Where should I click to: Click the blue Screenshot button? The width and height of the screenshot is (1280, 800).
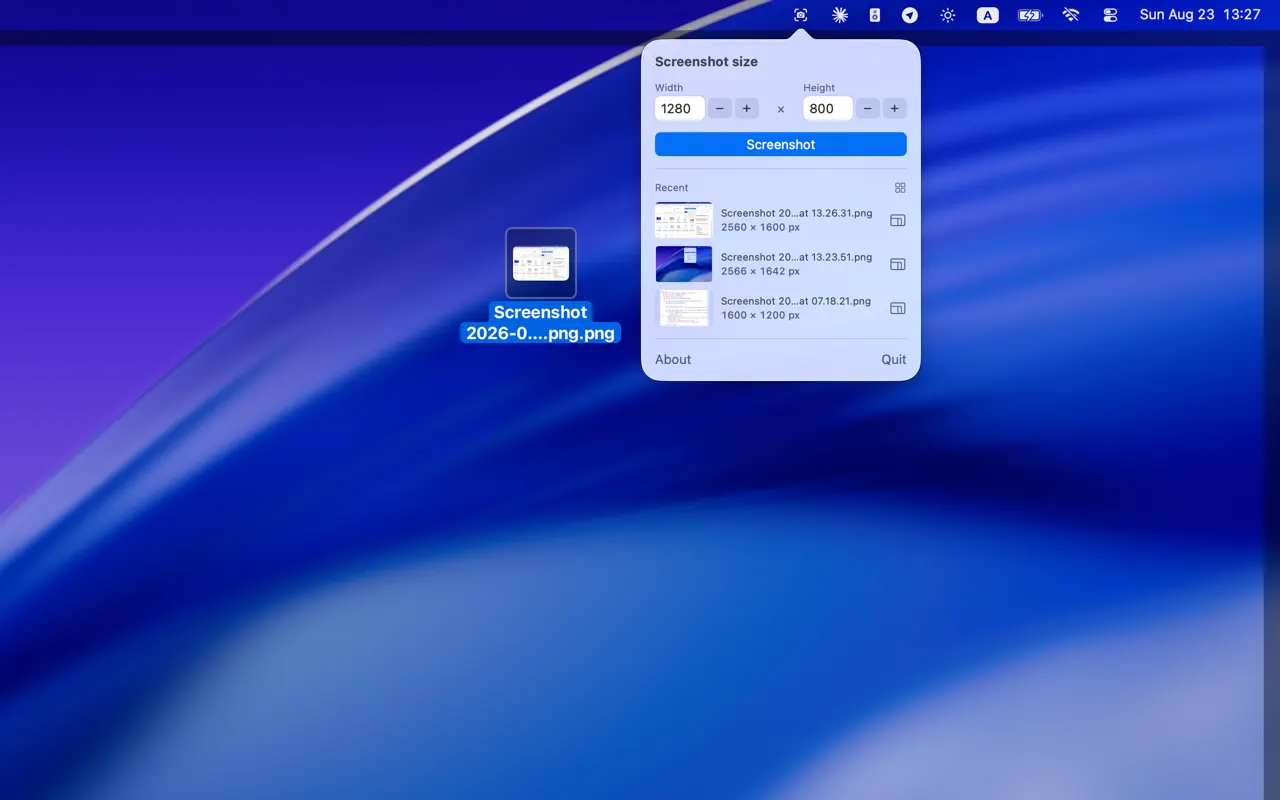781,144
